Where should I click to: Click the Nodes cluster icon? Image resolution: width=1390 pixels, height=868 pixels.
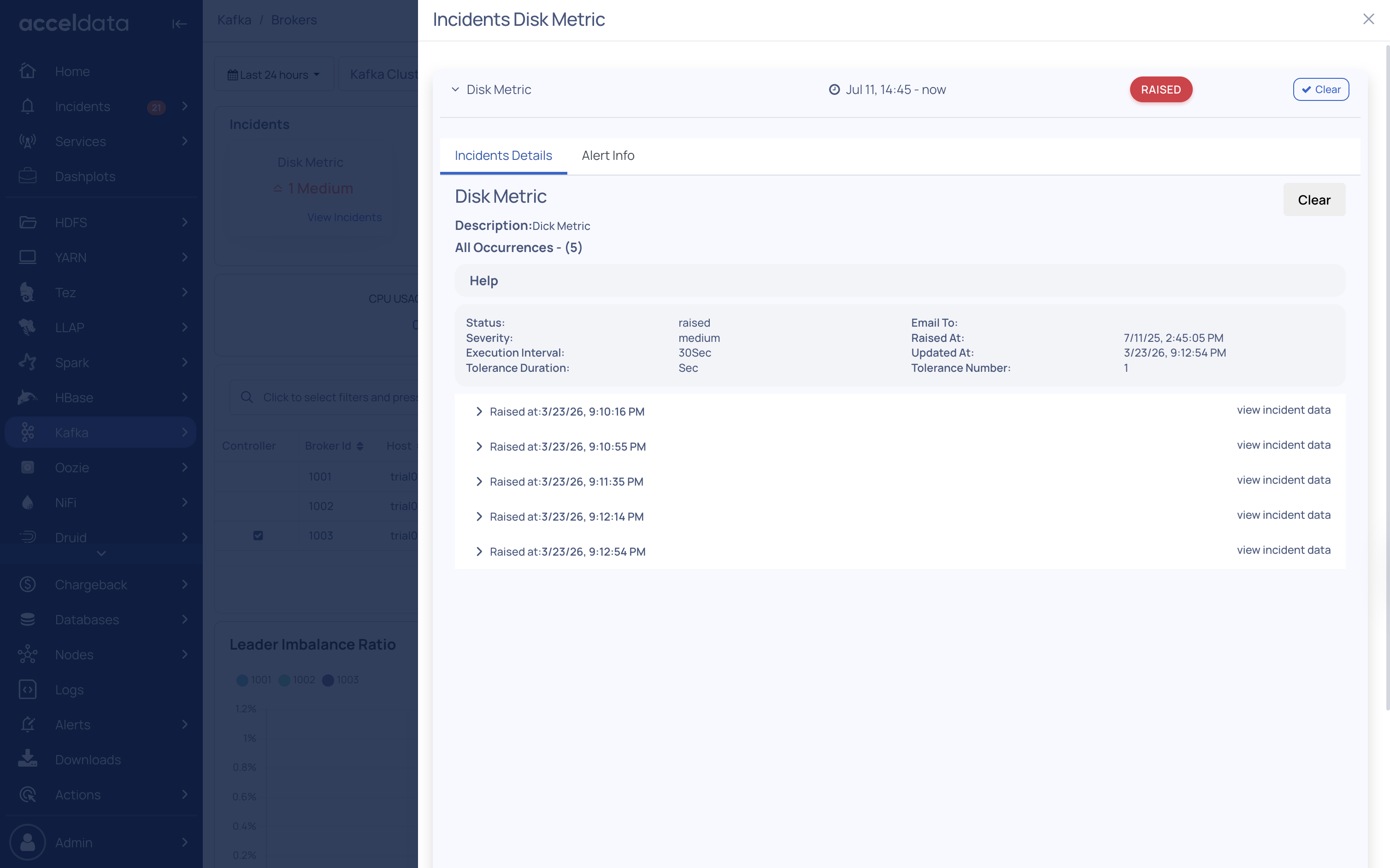[x=28, y=654]
